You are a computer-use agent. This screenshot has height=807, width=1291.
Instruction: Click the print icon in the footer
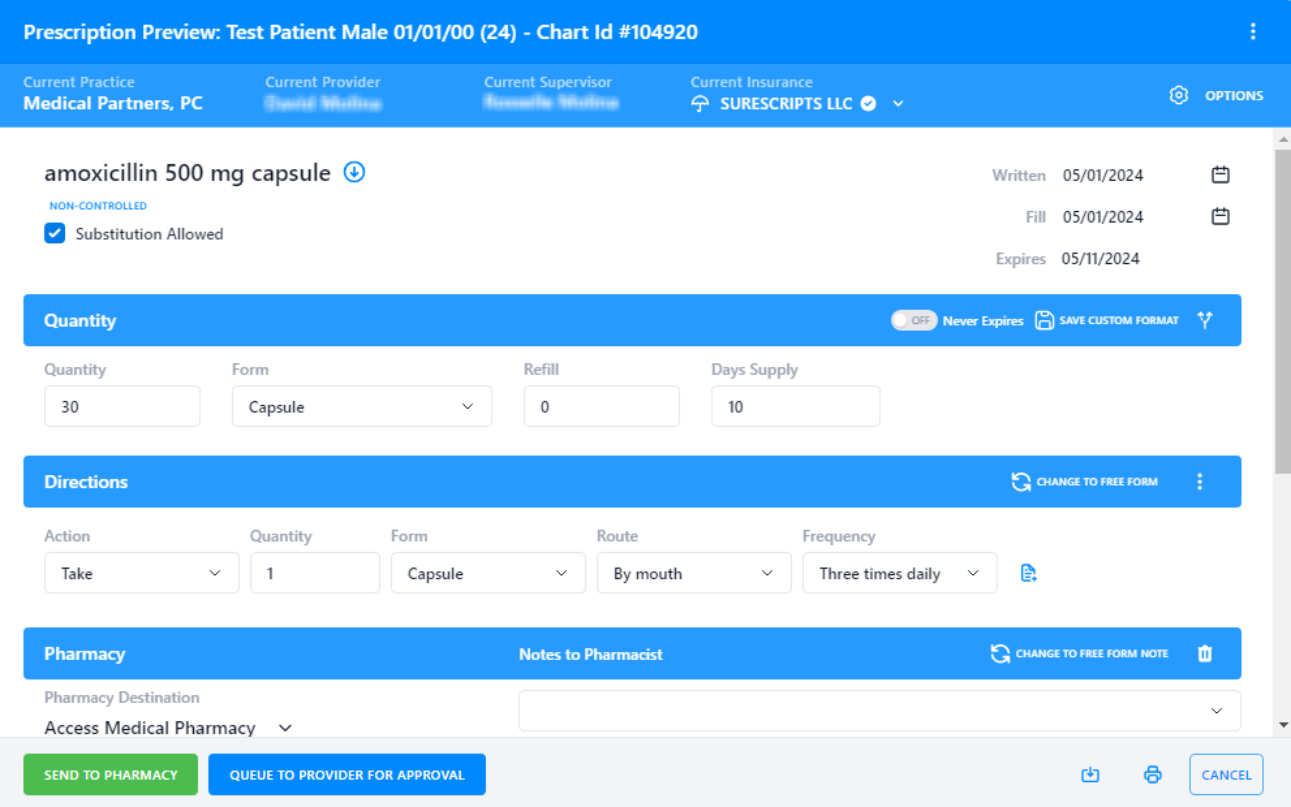[x=1153, y=775]
